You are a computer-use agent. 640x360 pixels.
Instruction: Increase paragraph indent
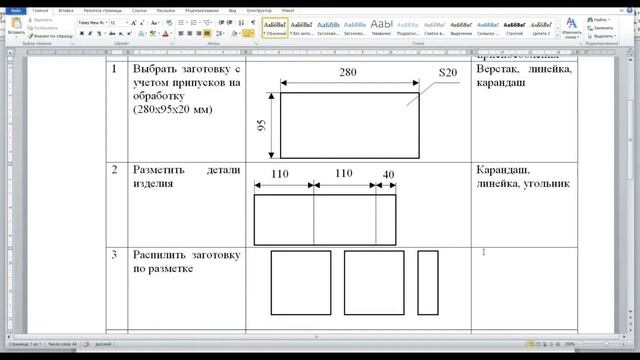230,23
